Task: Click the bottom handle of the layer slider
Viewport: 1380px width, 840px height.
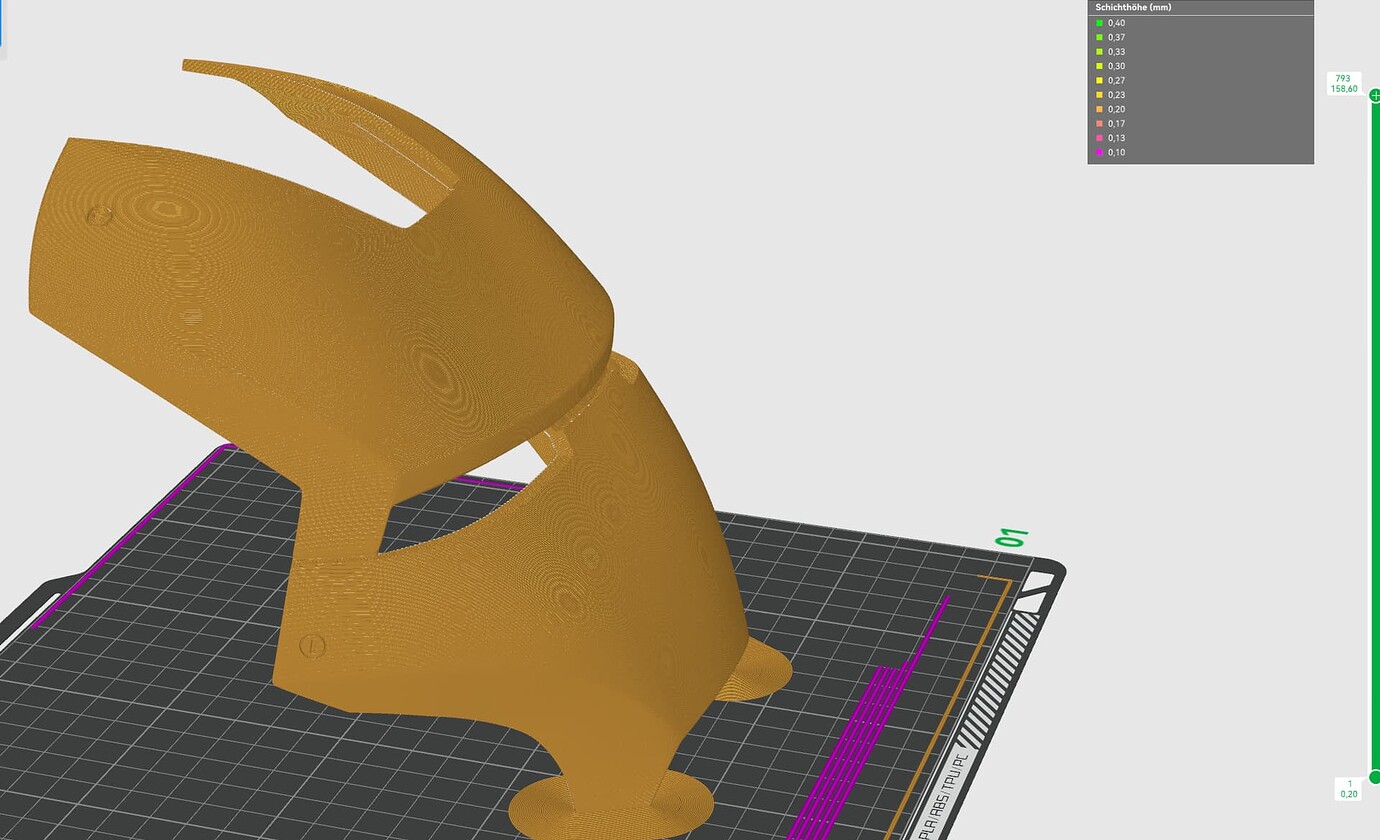Action: click(1375, 777)
